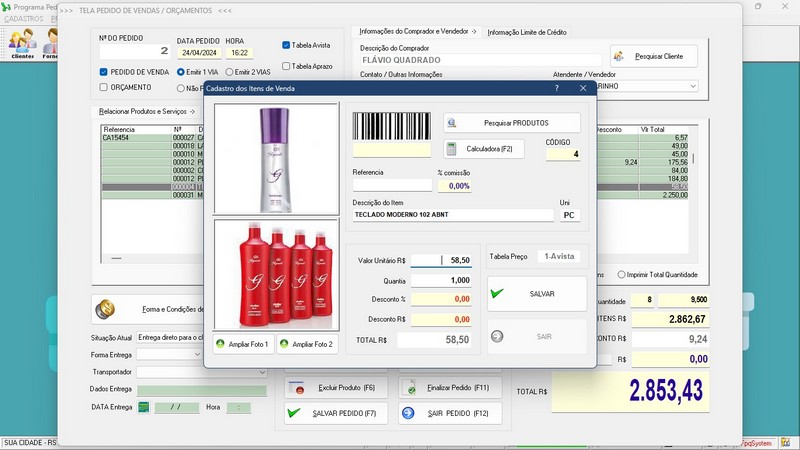This screenshot has height=450, width=800.
Task: Click Pesquisar Cliente button
Action: [654, 56]
